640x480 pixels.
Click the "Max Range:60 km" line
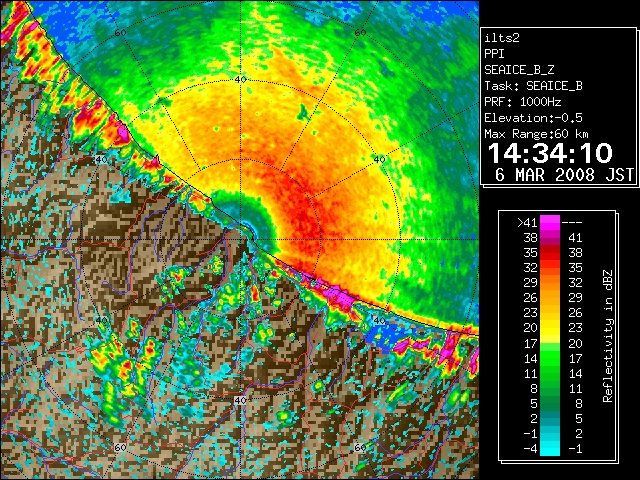click(536, 134)
